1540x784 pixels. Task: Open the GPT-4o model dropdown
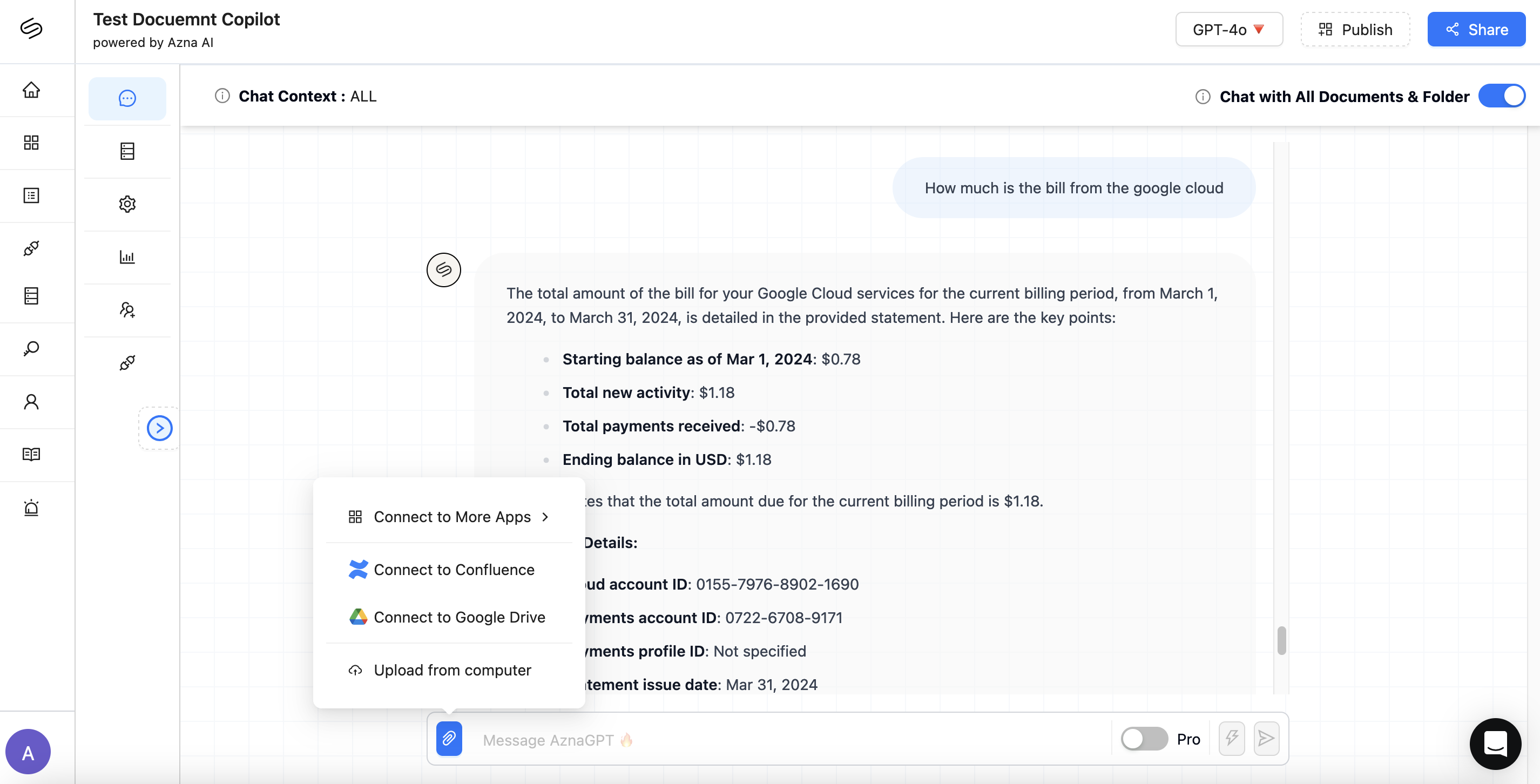(x=1228, y=29)
